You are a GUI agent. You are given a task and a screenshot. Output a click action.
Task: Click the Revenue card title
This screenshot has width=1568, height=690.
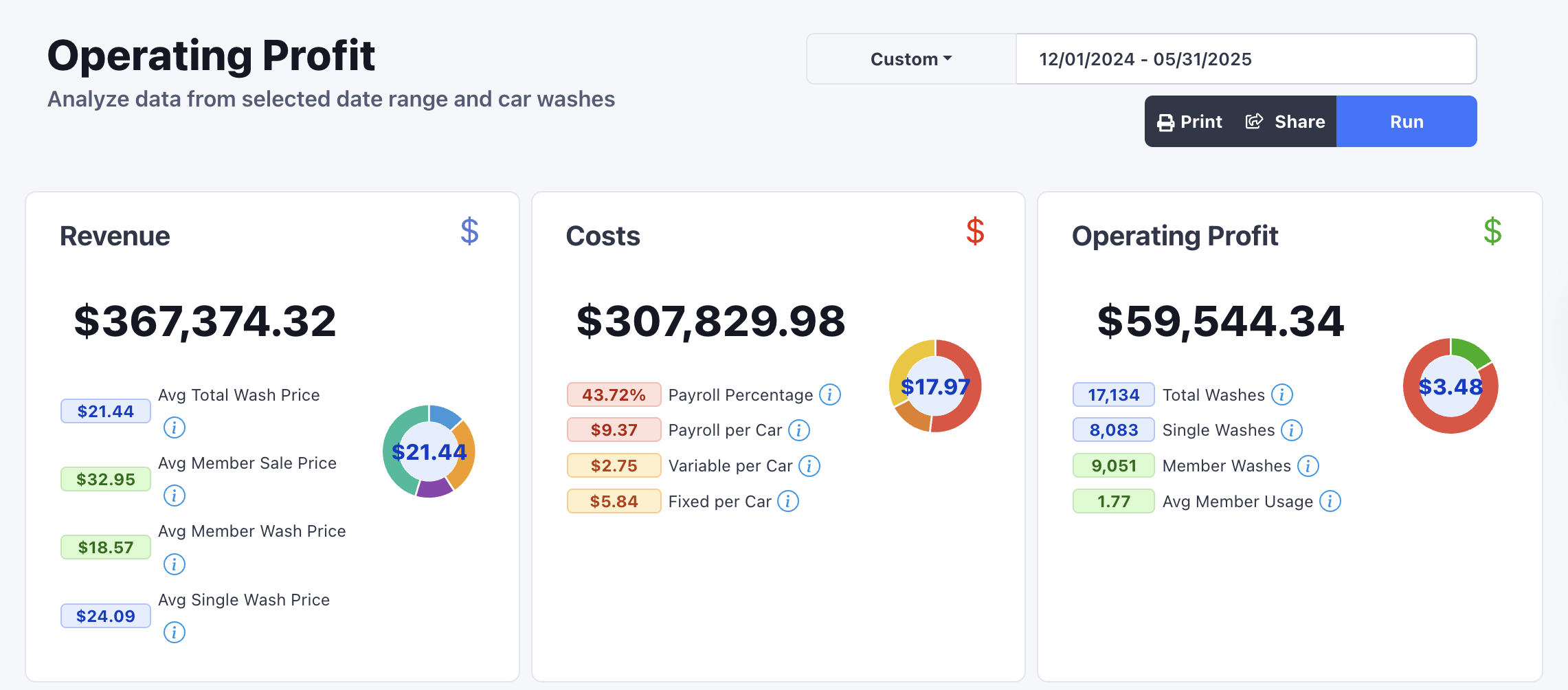[x=115, y=236]
